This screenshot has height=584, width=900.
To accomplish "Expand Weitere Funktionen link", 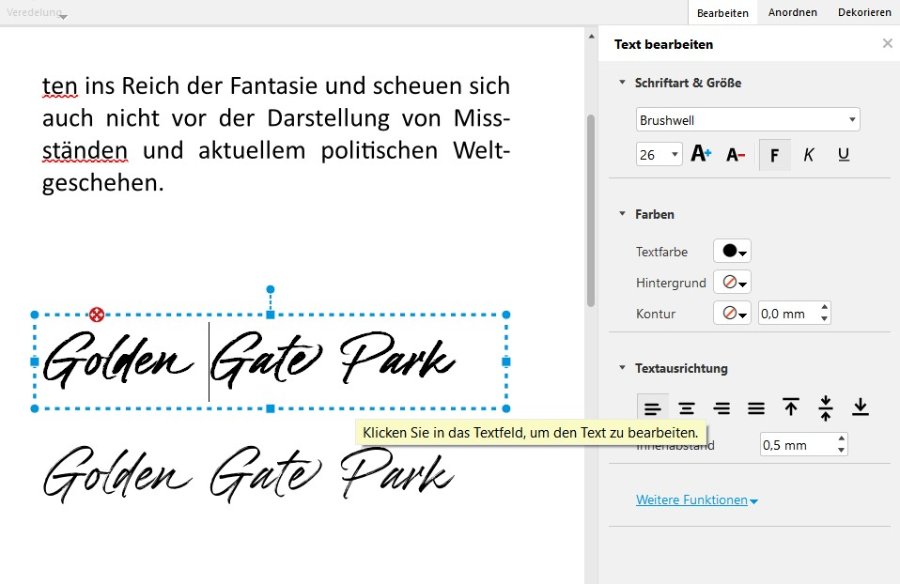I will [697, 500].
